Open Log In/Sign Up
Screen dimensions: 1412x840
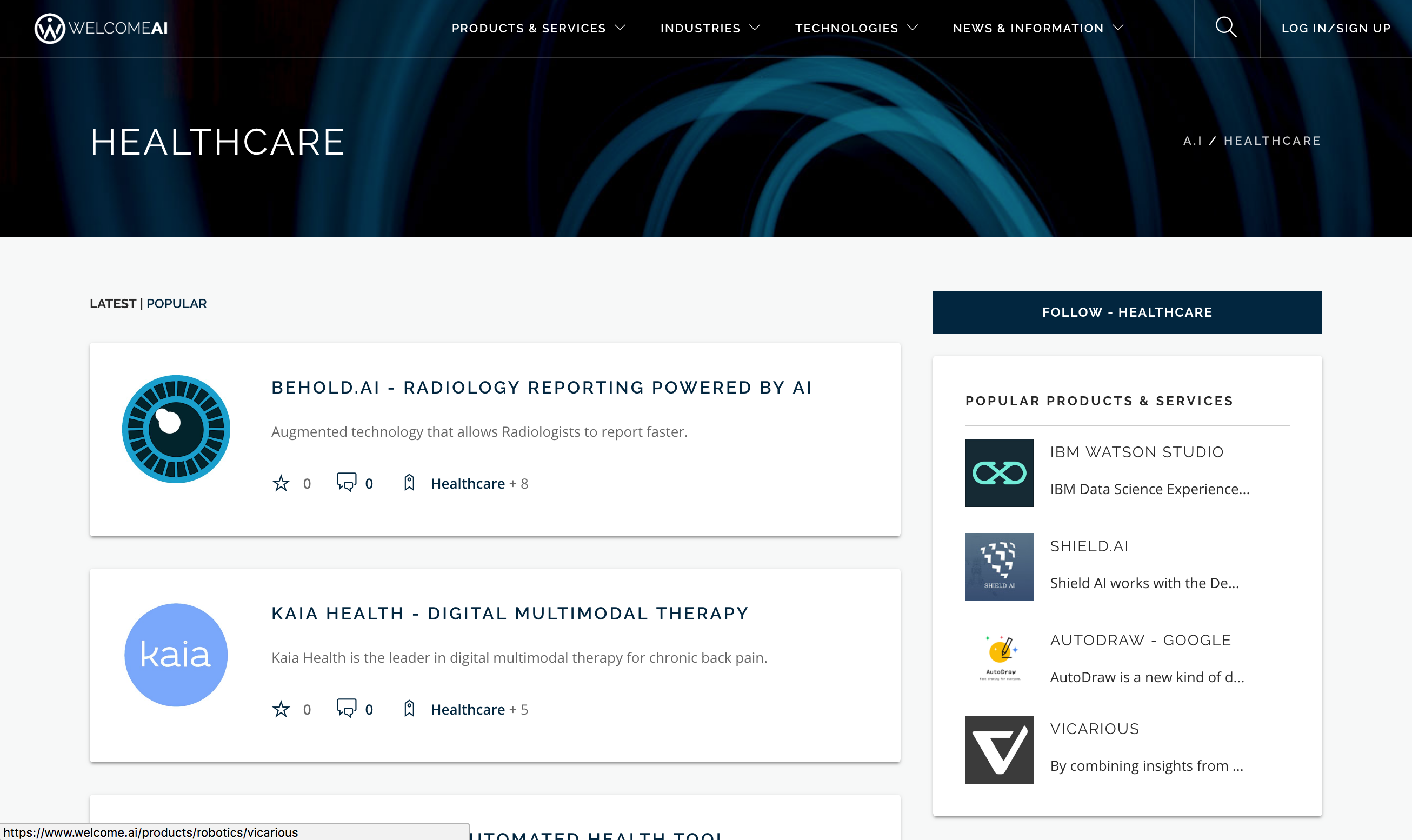pyautogui.click(x=1335, y=28)
